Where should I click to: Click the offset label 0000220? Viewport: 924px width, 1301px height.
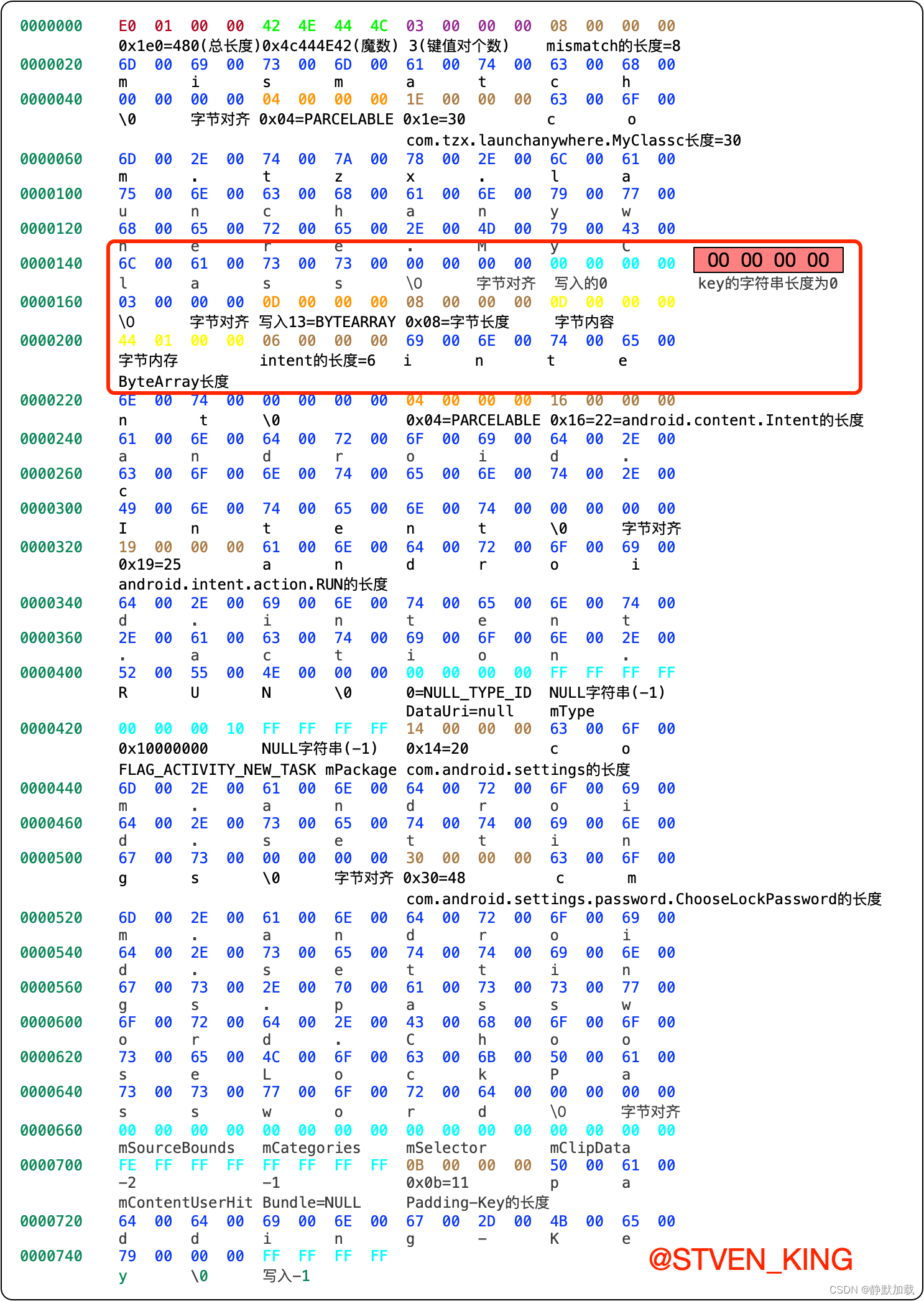[51, 400]
